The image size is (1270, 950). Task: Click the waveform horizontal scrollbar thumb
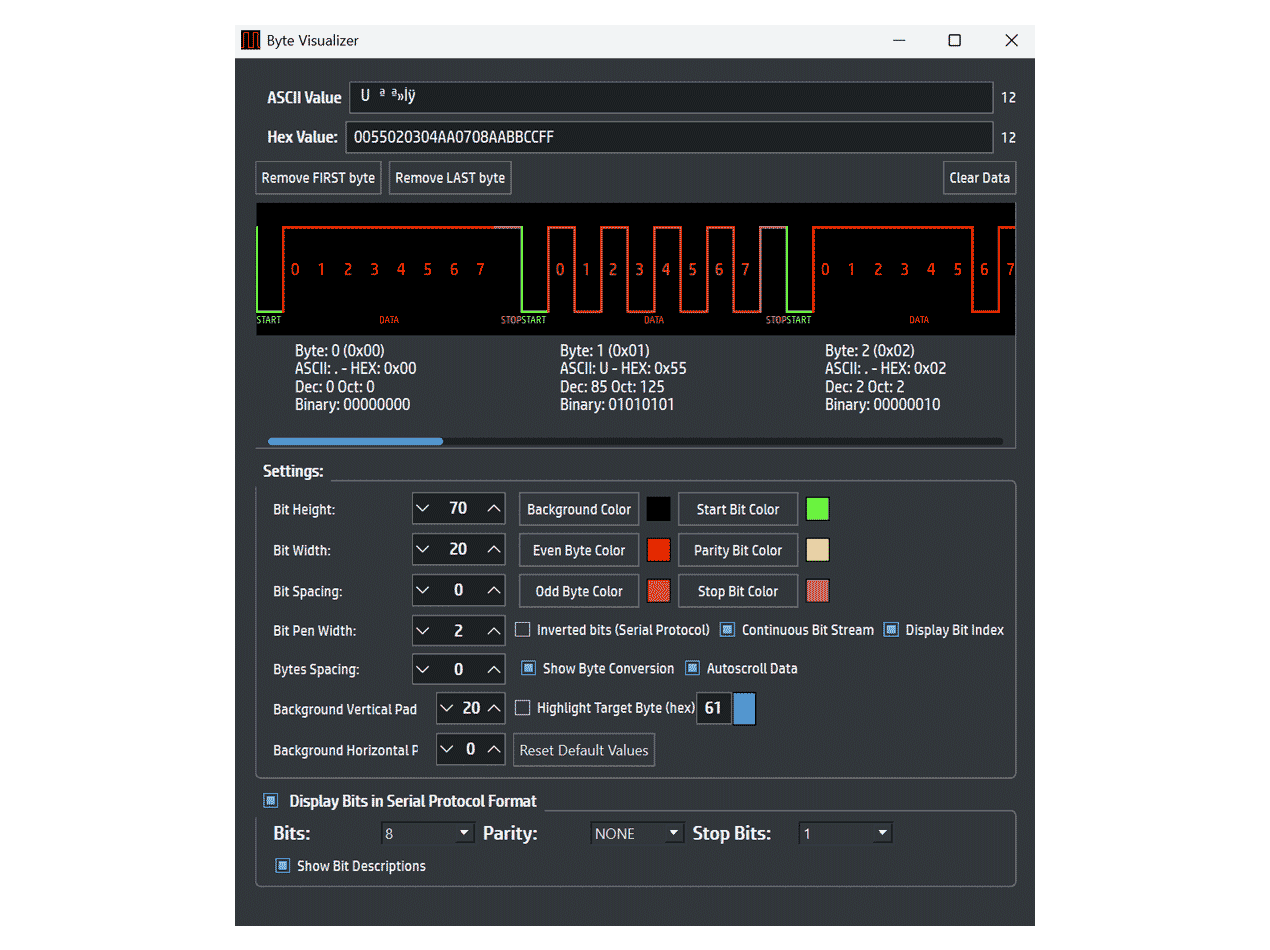[355, 441]
